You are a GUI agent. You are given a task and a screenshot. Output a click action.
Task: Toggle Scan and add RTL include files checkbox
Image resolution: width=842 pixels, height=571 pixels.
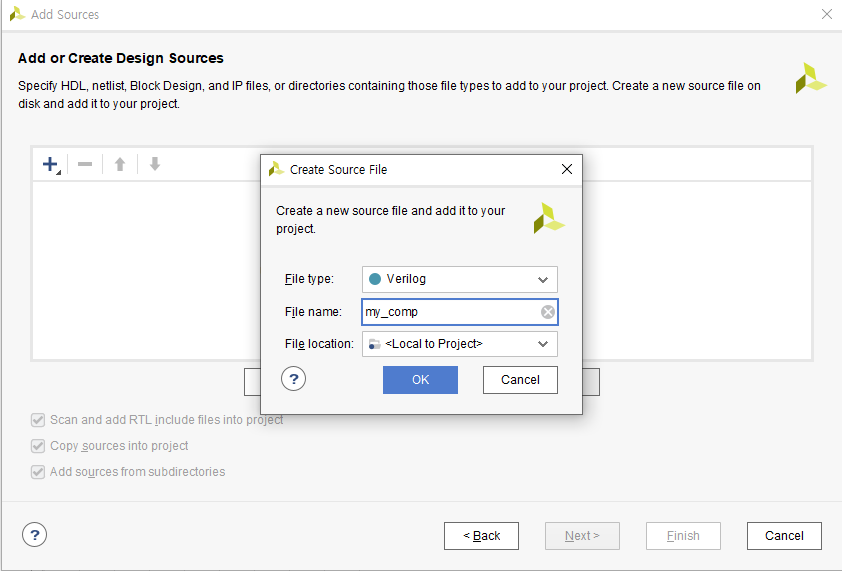[x=38, y=420]
